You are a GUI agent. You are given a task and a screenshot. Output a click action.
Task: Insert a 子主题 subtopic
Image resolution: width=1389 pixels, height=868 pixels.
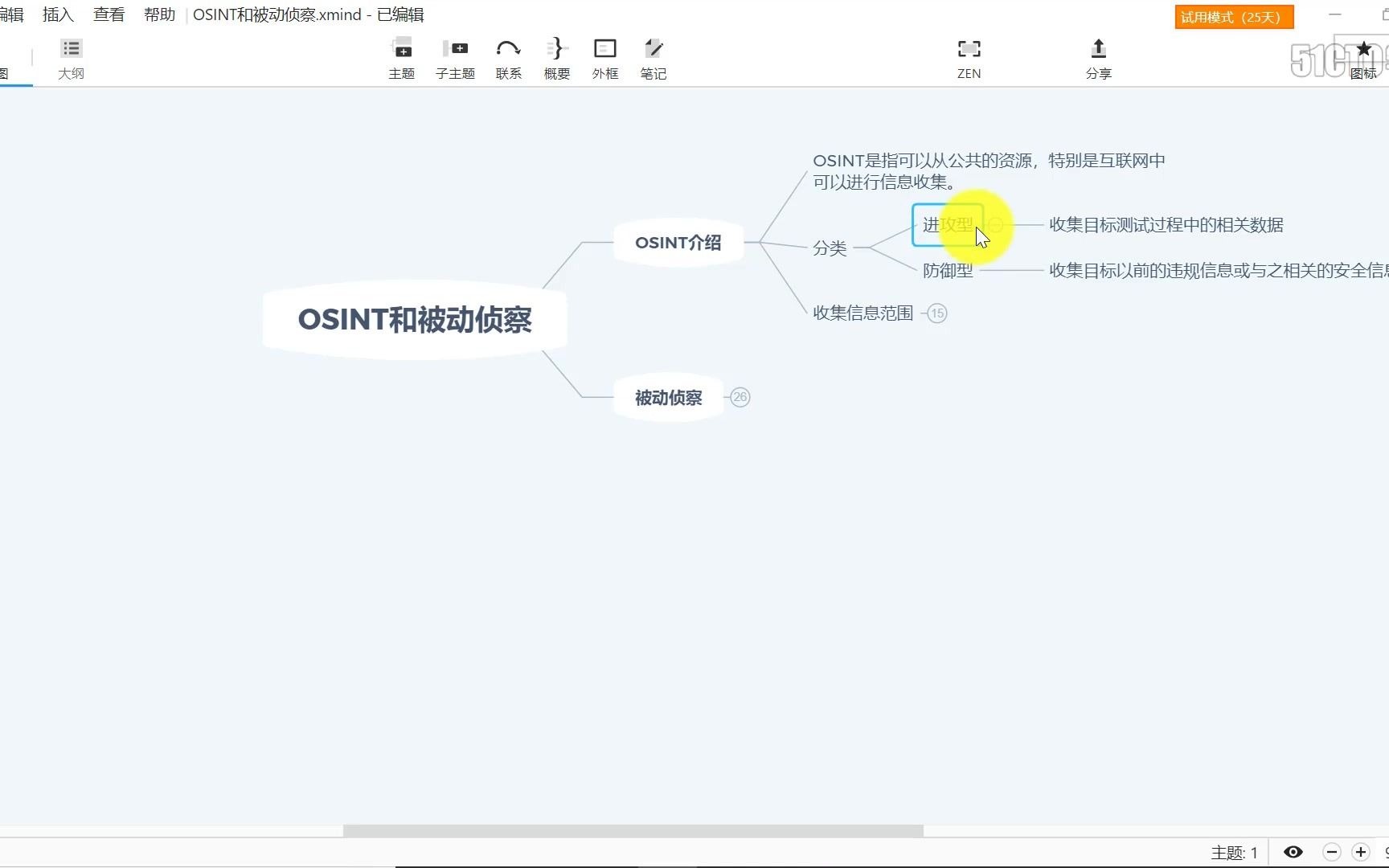pyautogui.click(x=455, y=59)
